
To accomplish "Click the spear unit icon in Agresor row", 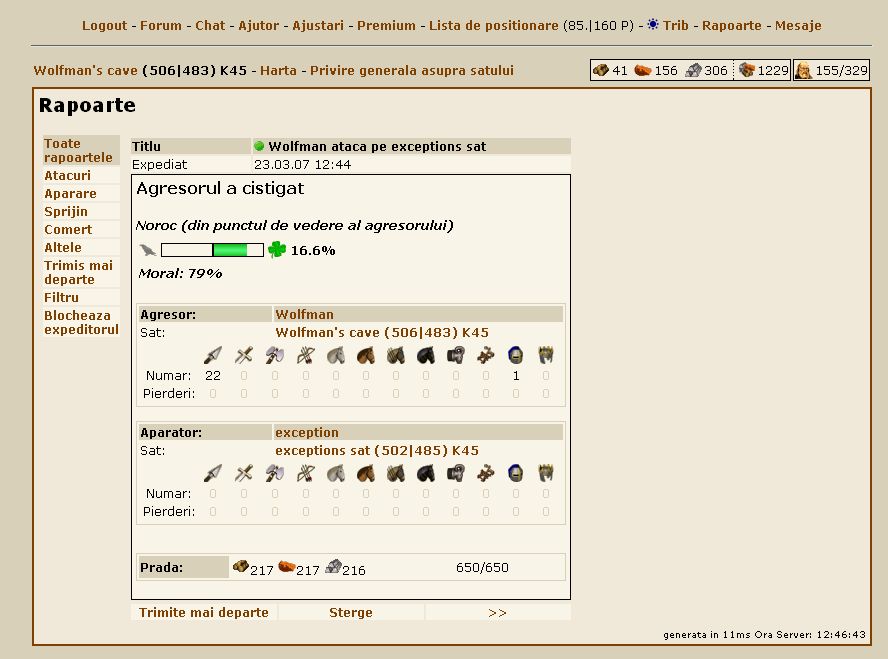I will [212, 355].
